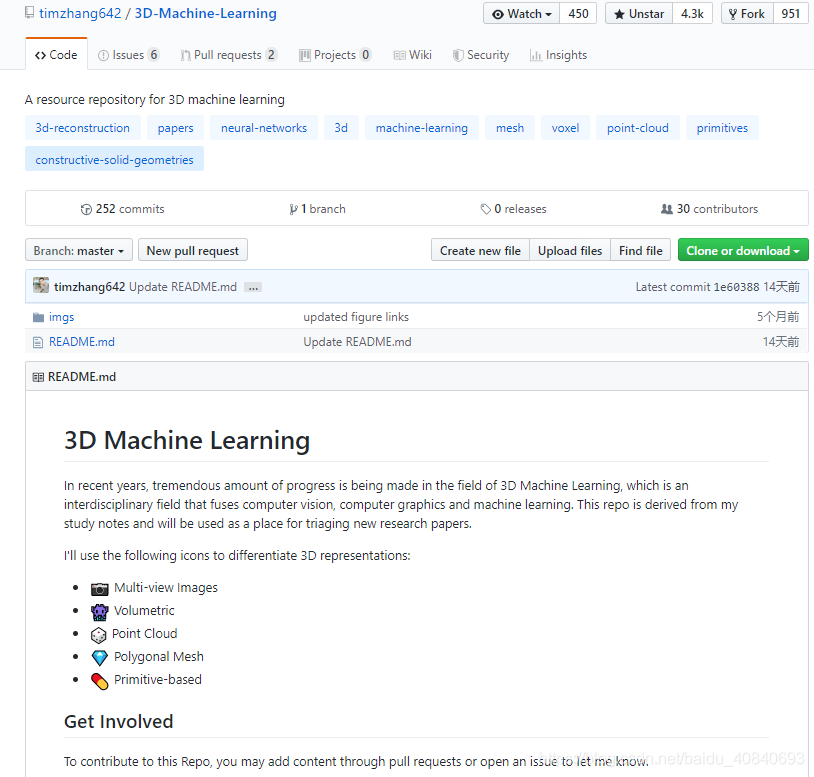Fork the repository
This screenshot has height=777, width=814.
coord(748,13)
